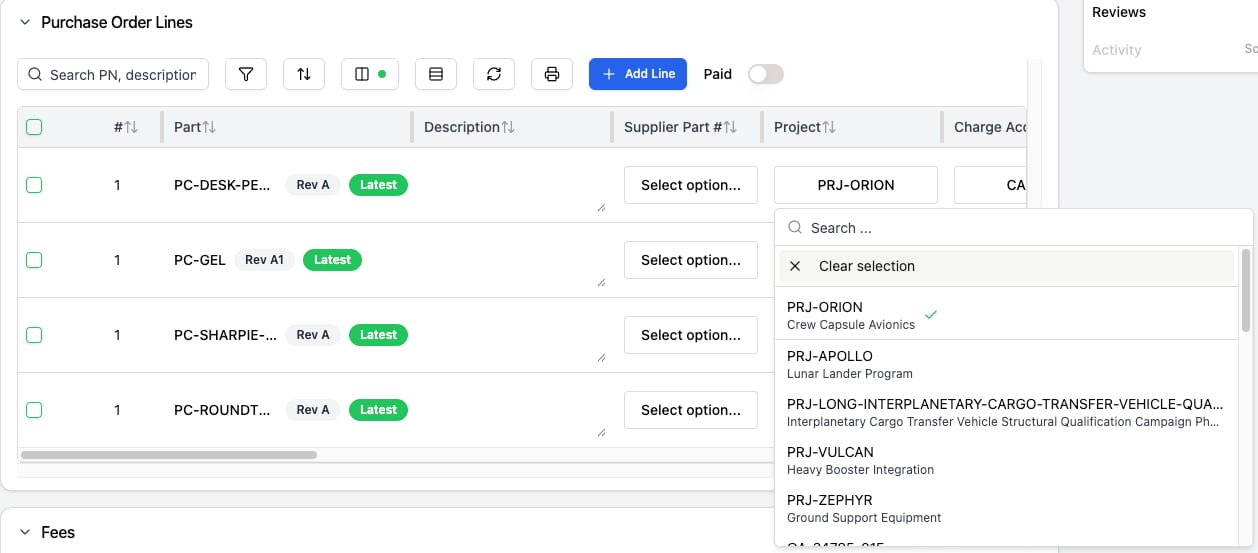Choose PRJ-ORION Crew Capsule Avionics option

coord(1007,315)
